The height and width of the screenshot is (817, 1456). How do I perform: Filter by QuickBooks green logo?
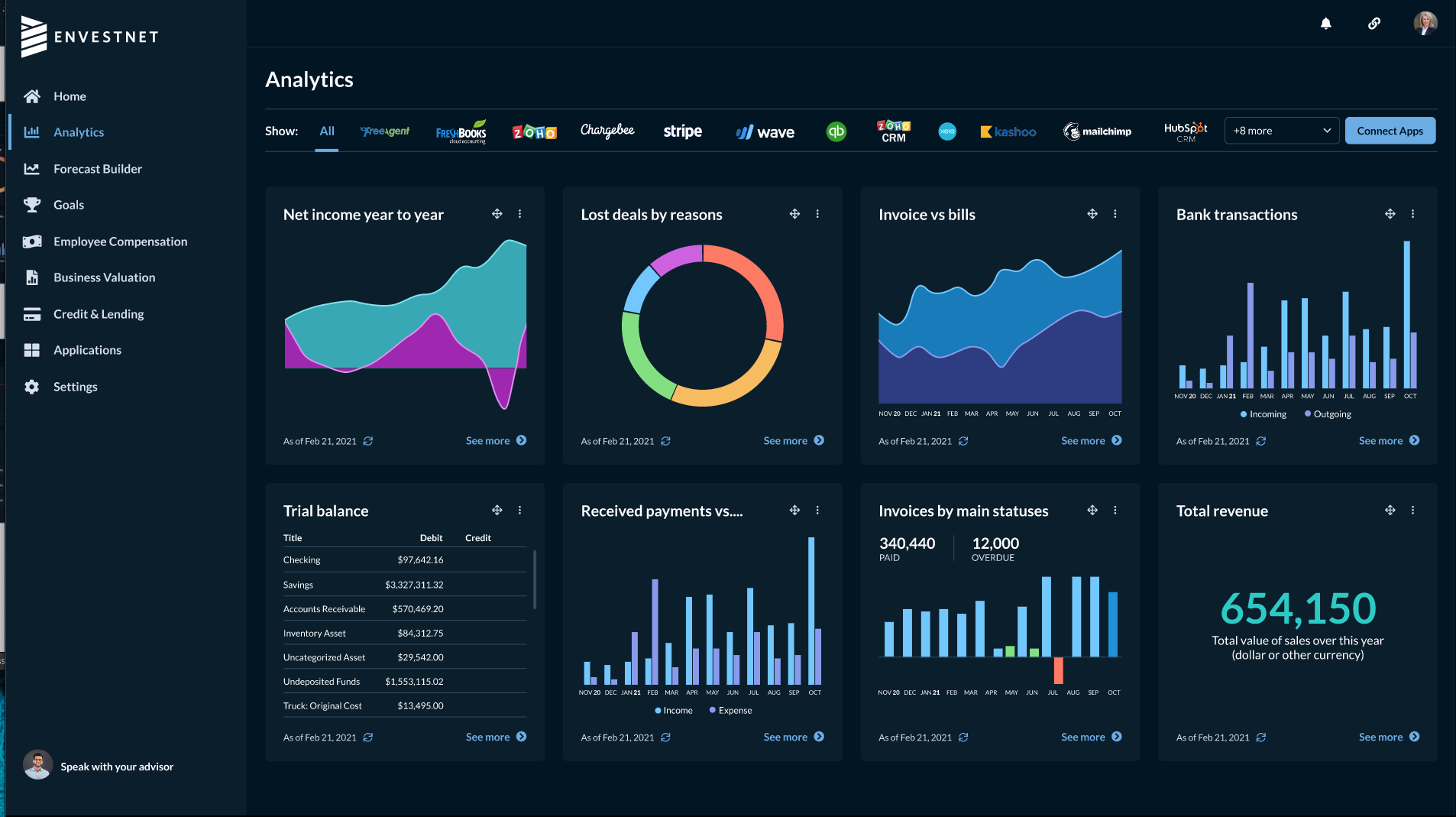coord(836,131)
